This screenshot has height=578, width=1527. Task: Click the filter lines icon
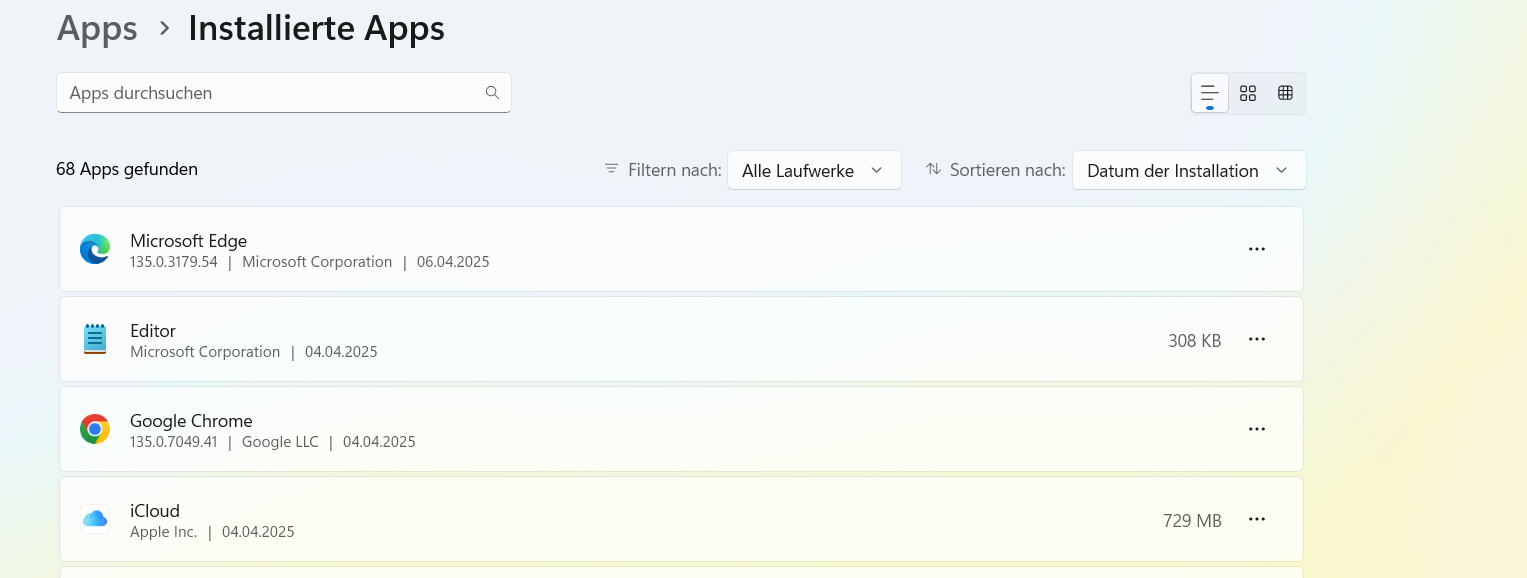(x=611, y=169)
